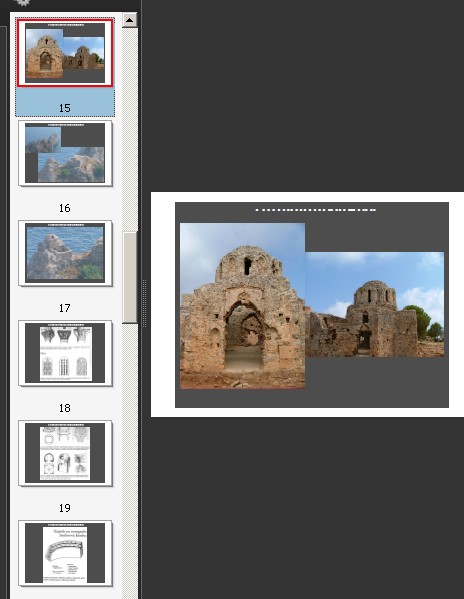464x599 pixels.
Task: Open slide 17 thumbnail showing sea rock
Action: point(65,253)
